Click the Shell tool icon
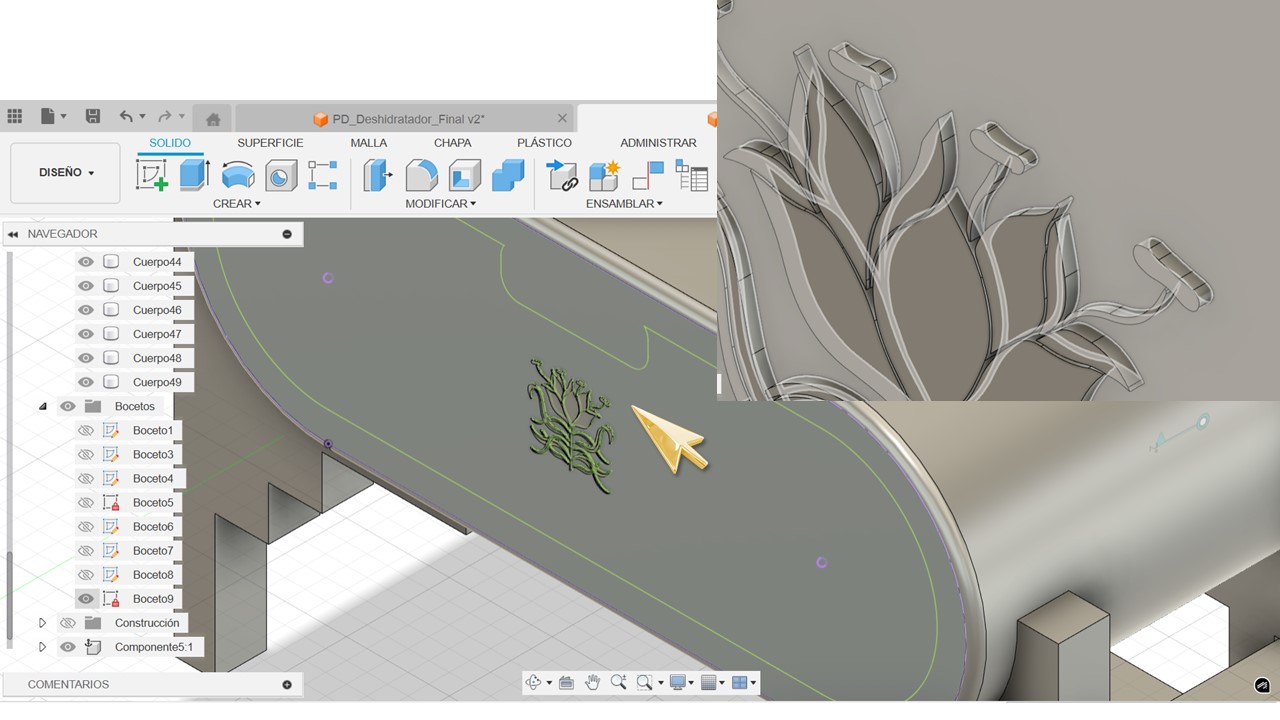The height and width of the screenshot is (720, 1280). tap(464, 175)
